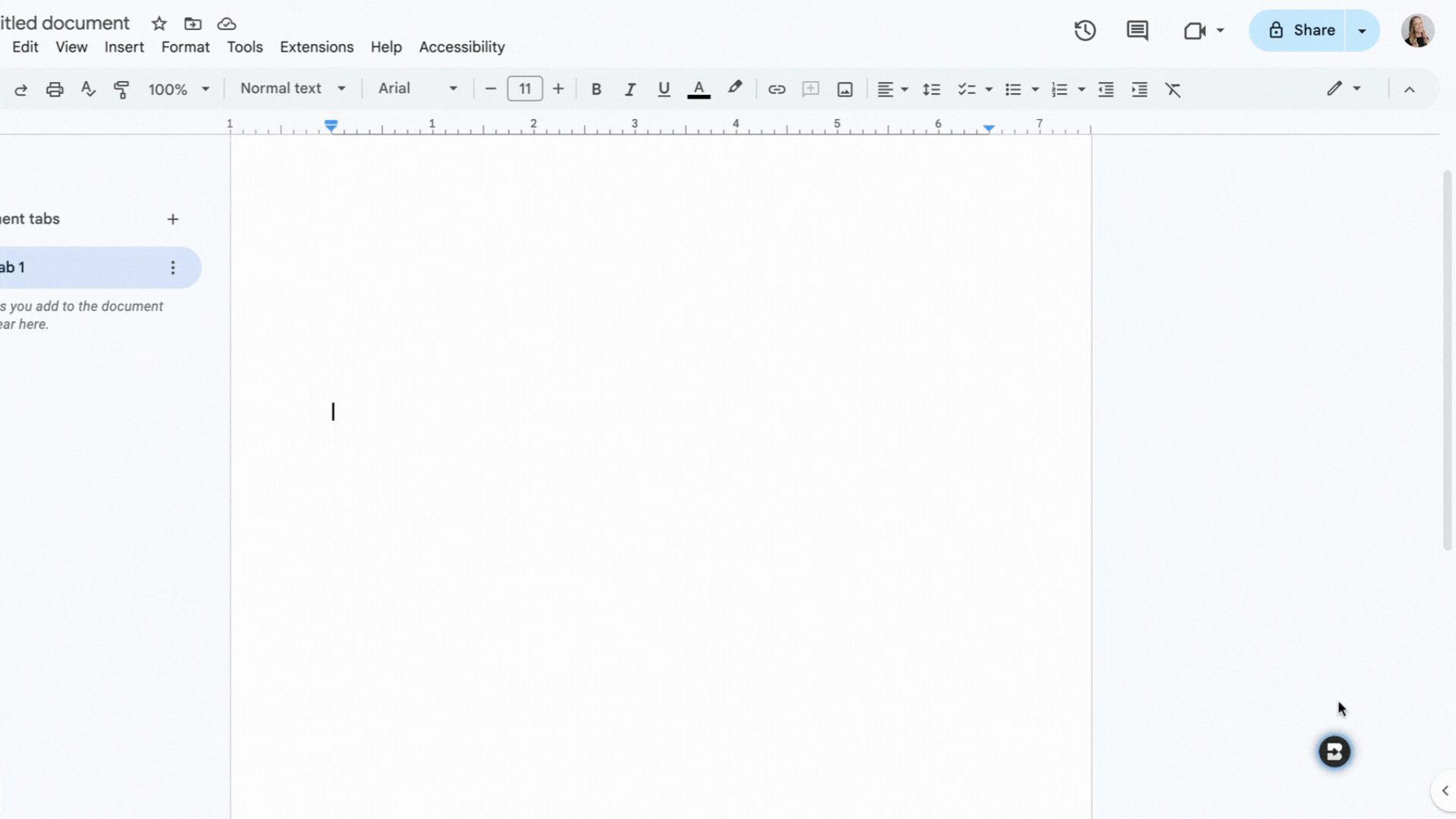
Task: Open version history clock icon
Action: [x=1084, y=30]
